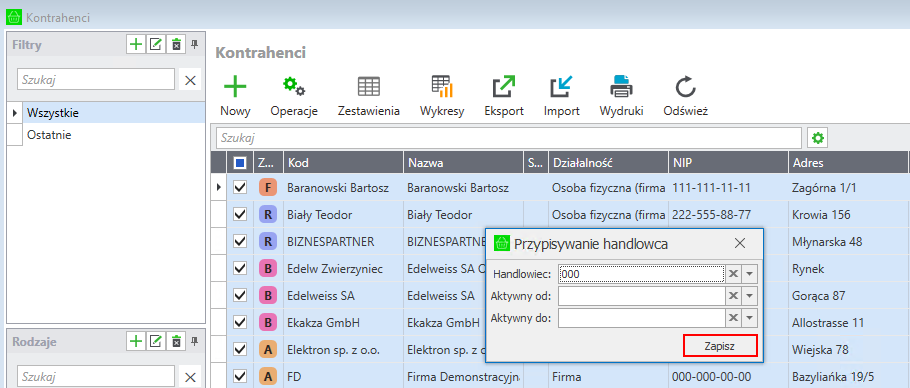The image size is (910, 388).
Task: Uncheck the FD row checkbox
Action: point(240,376)
